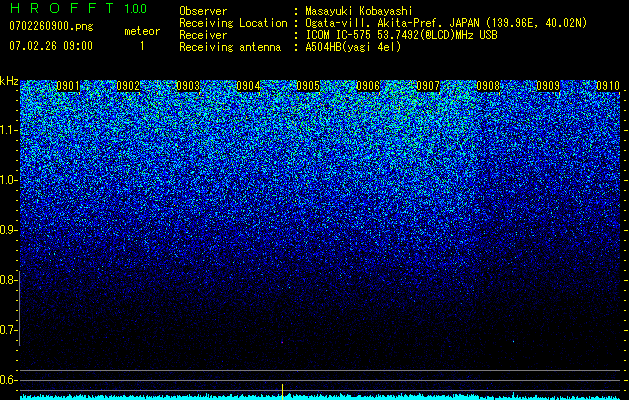This screenshot has height=400, width=629.
Task: Click the Receiving antenna label
Action: (x=230, y=47)
